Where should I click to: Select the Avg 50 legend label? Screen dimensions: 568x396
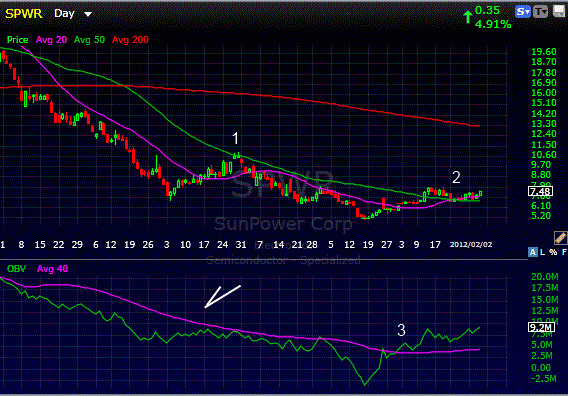[89, 40]
